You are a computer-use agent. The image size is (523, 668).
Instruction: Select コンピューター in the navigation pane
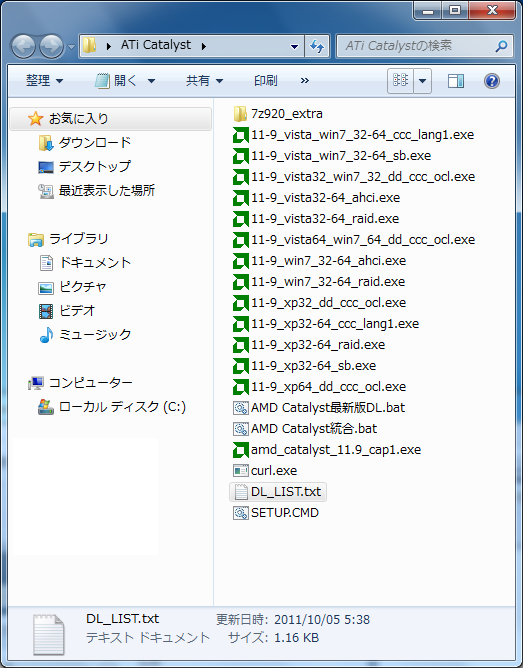91,383
